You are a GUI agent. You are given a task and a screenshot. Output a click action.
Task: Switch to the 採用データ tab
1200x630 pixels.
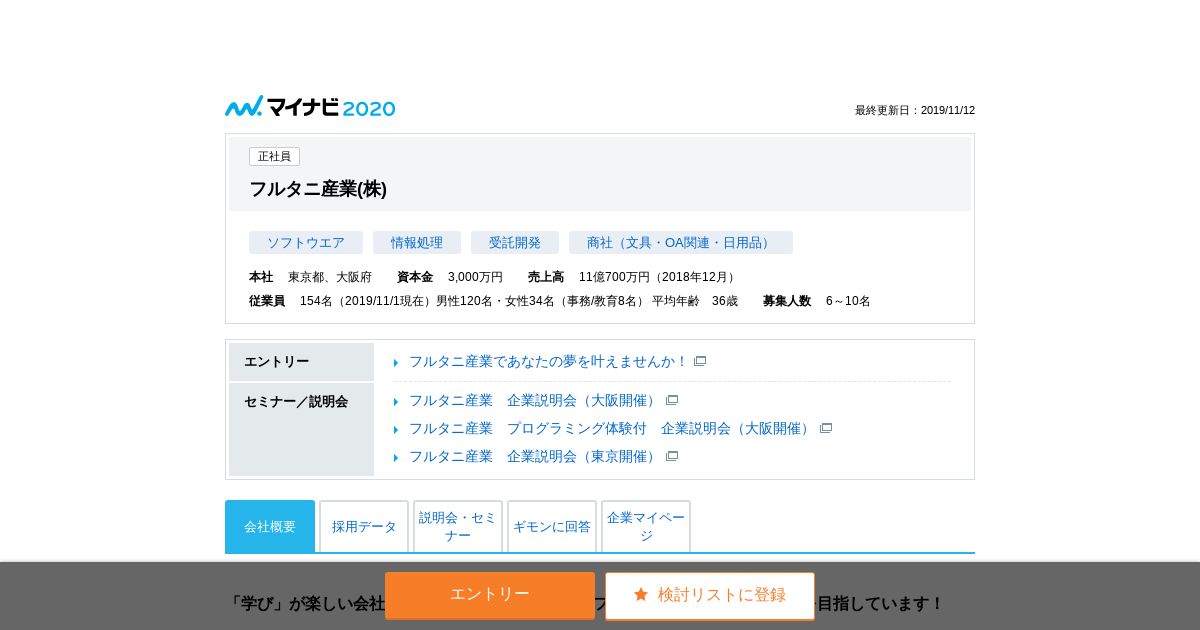pyautogui.click(x=364, y=526)
